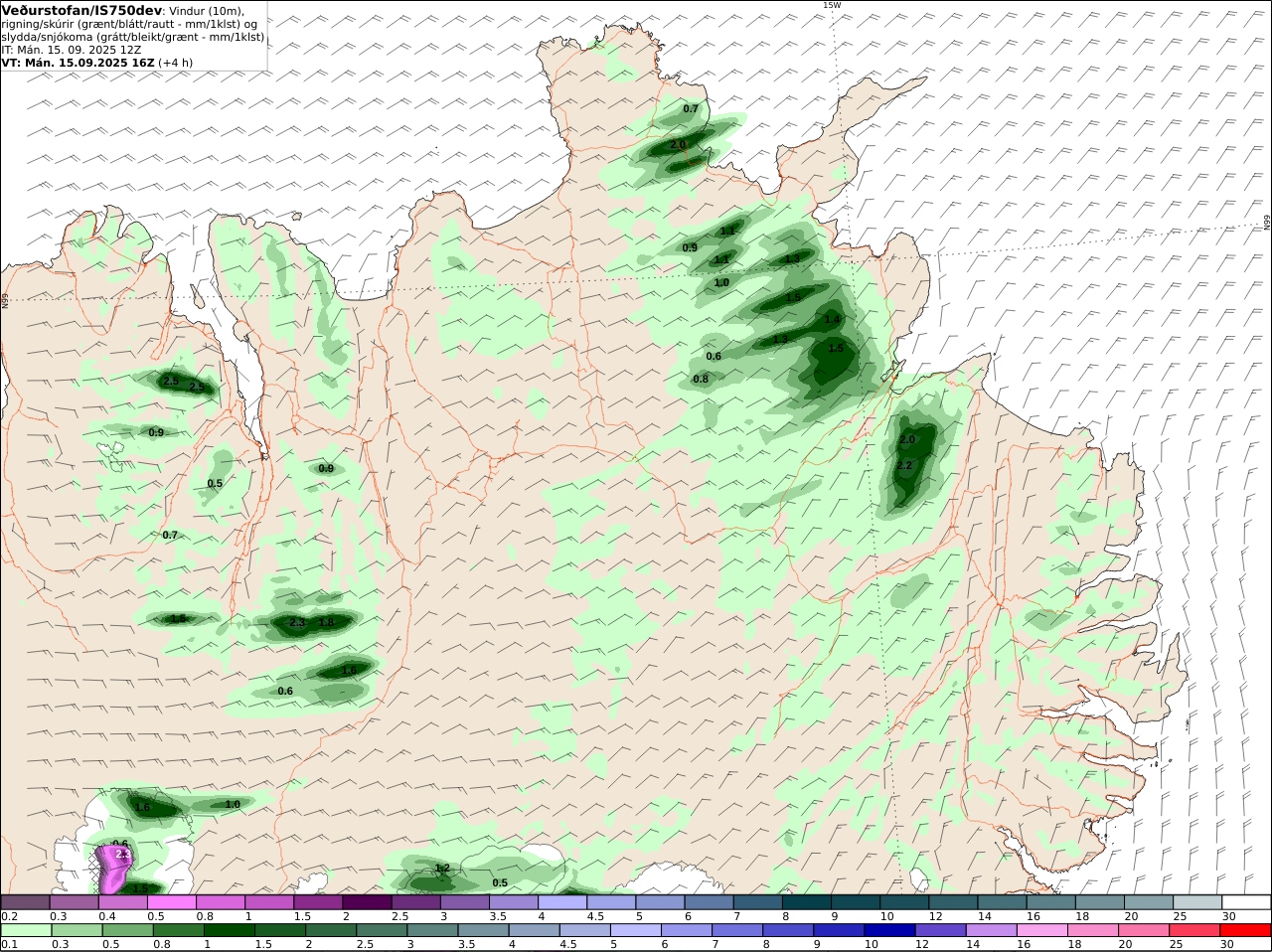Pick the rain legend swatch for 0.8–1

tap(177, 930)
